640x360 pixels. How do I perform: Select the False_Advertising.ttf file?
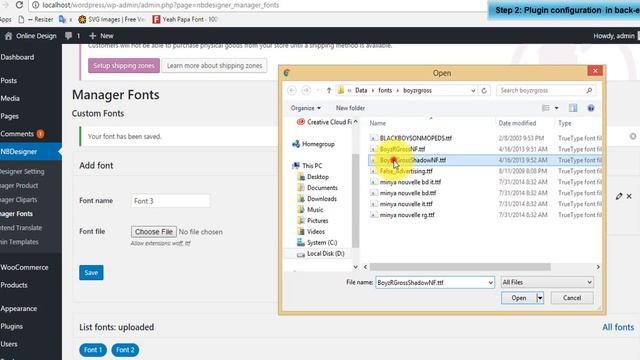(406, 171)
